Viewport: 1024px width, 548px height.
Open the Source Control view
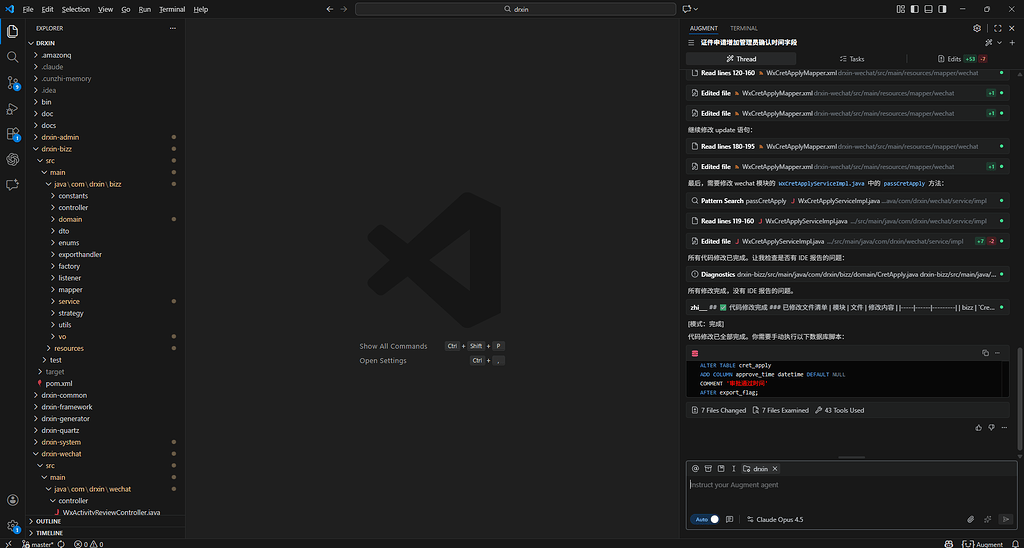12,83
